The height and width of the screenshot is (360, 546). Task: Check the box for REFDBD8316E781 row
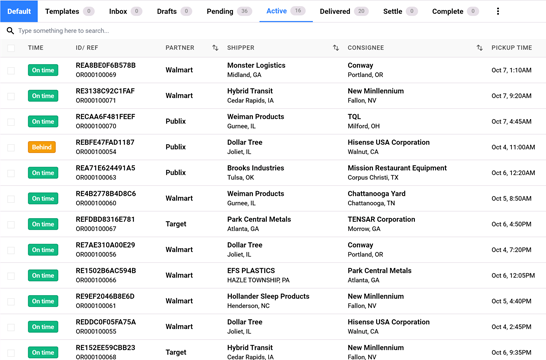pyautogui.click(x=11, y=224)
